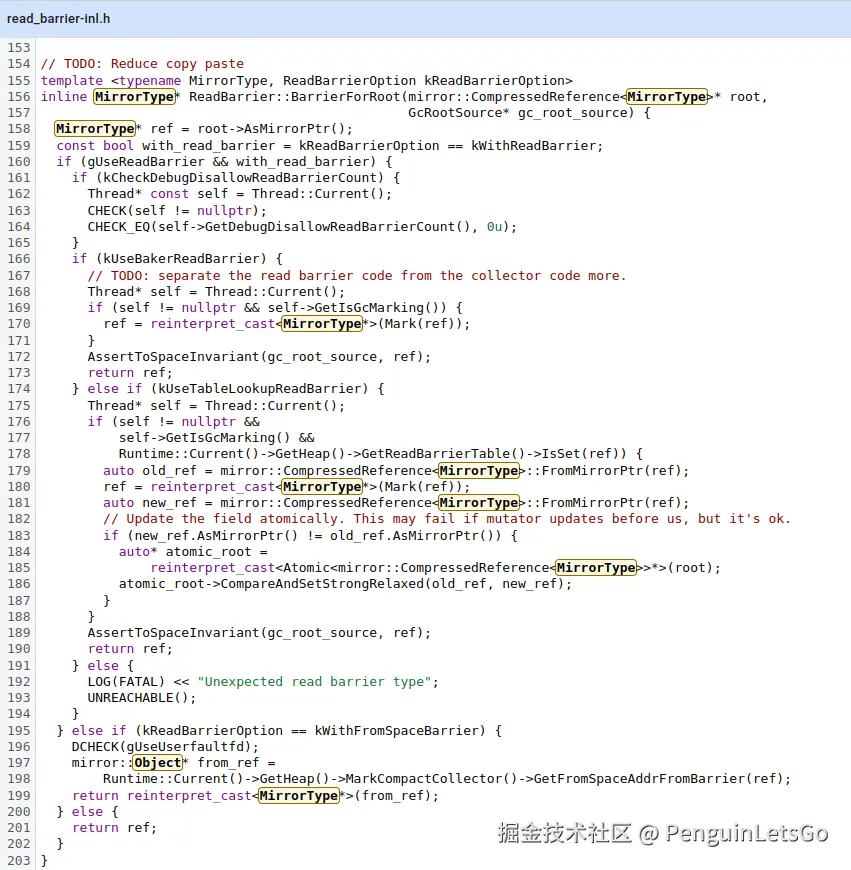The width and height of the screenshot is (851, 870).
Task: Click the highlighted MirrorType on line 199
Action: click(x=302, y=795)
